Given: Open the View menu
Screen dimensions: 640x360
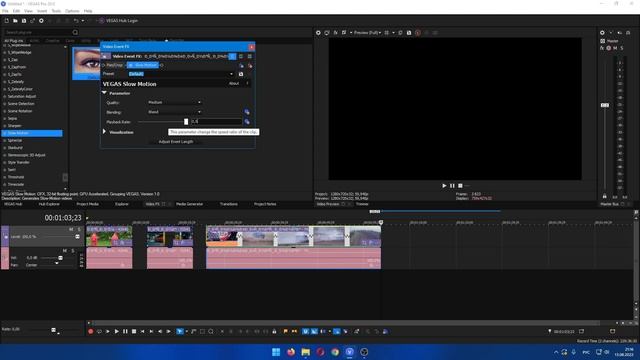Looking at the screenshot, I should 29,11.
